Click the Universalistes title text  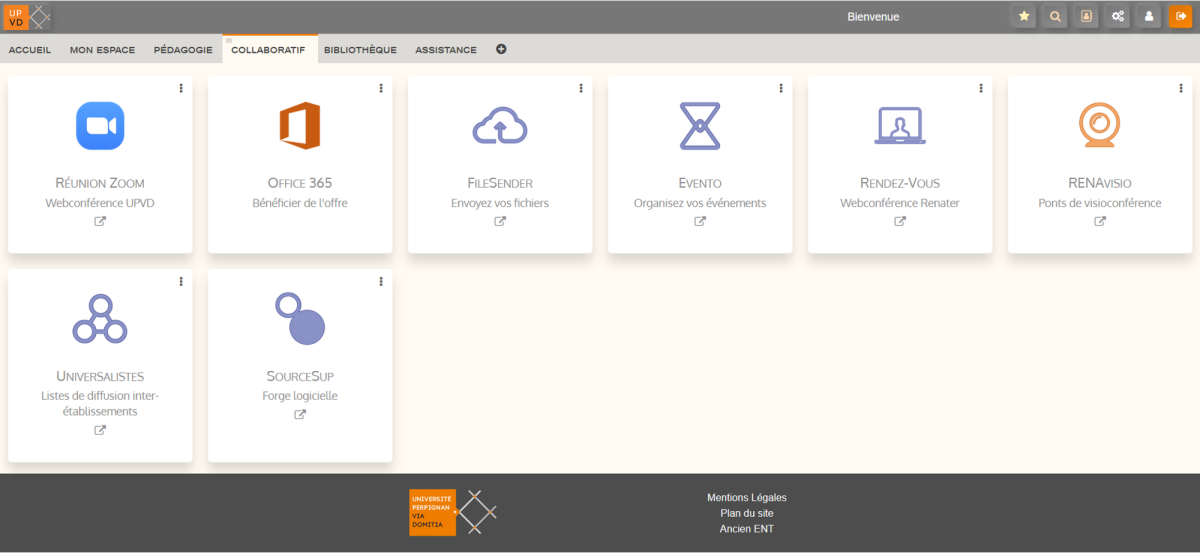(100, 376)
